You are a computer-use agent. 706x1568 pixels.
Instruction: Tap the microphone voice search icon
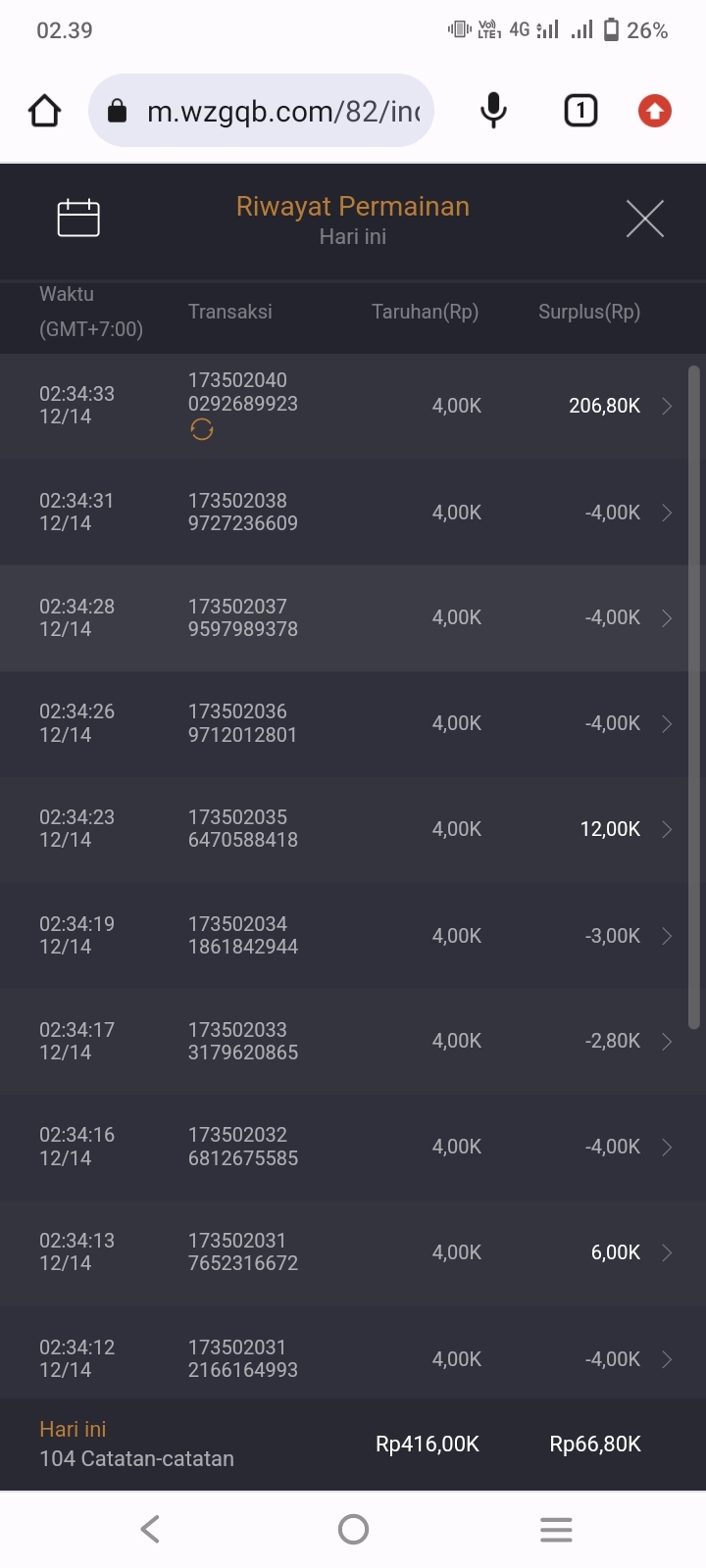point(493,111)
